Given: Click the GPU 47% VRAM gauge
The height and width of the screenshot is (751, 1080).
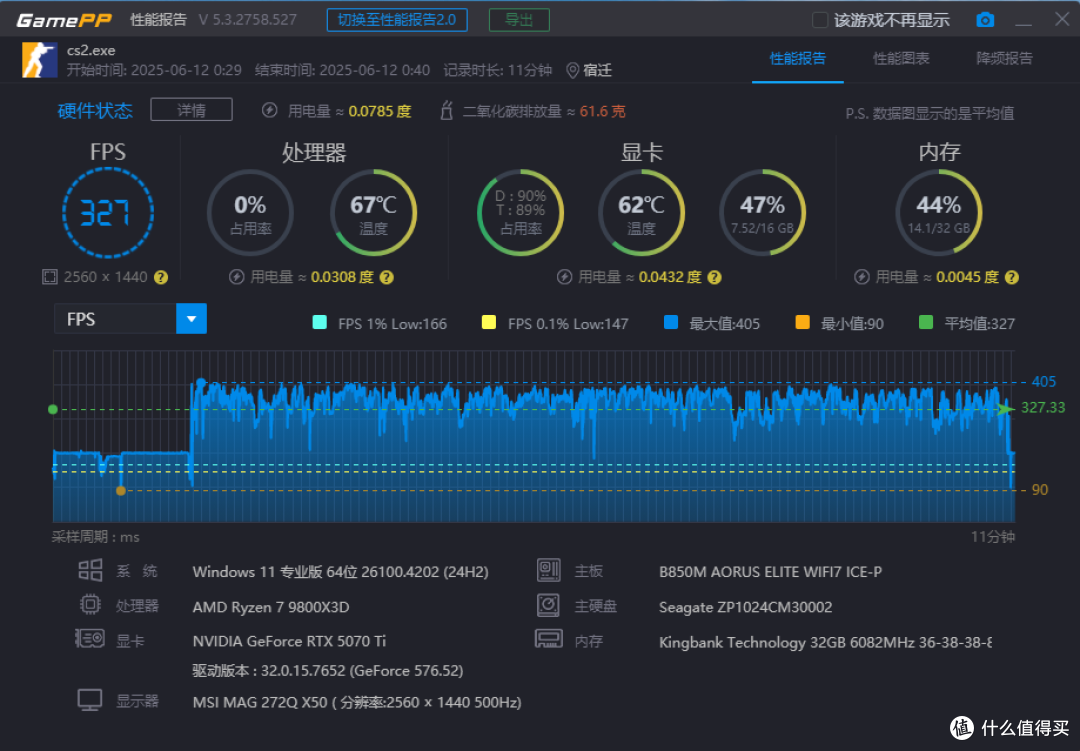Looking at the screenshot, I should pos(762,213).
